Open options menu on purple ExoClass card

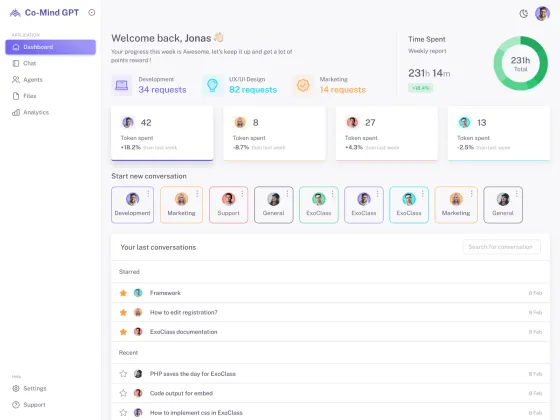click(x=378, y=194)
